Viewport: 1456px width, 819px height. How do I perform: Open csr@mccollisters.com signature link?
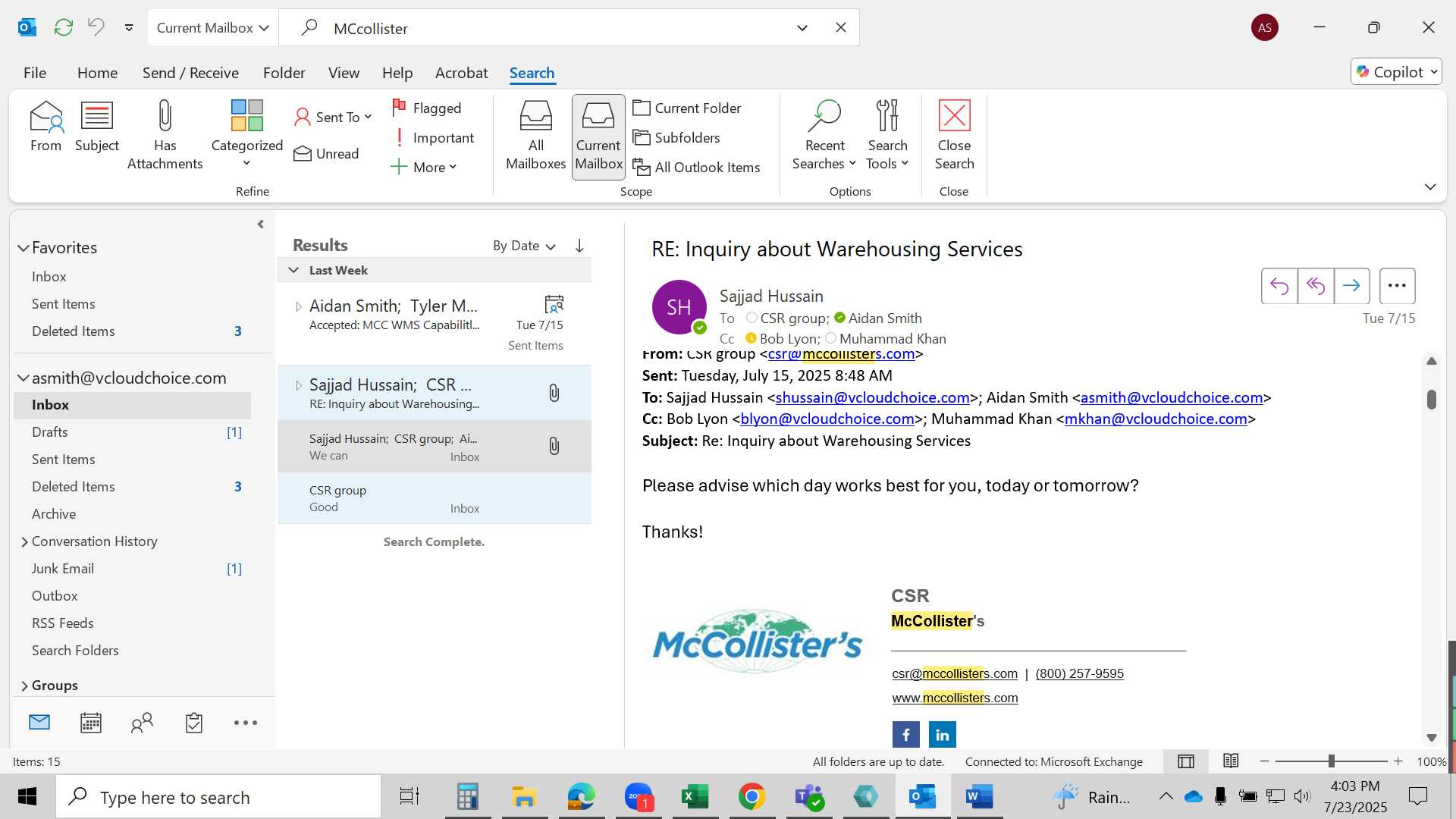click(x=955, y=673)
